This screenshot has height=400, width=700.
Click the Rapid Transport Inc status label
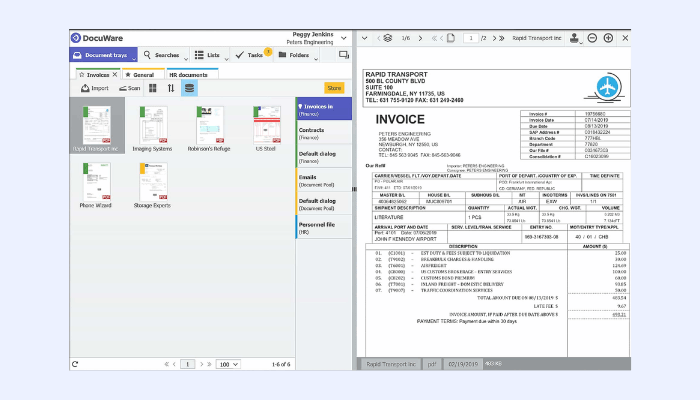click(391, 364)
